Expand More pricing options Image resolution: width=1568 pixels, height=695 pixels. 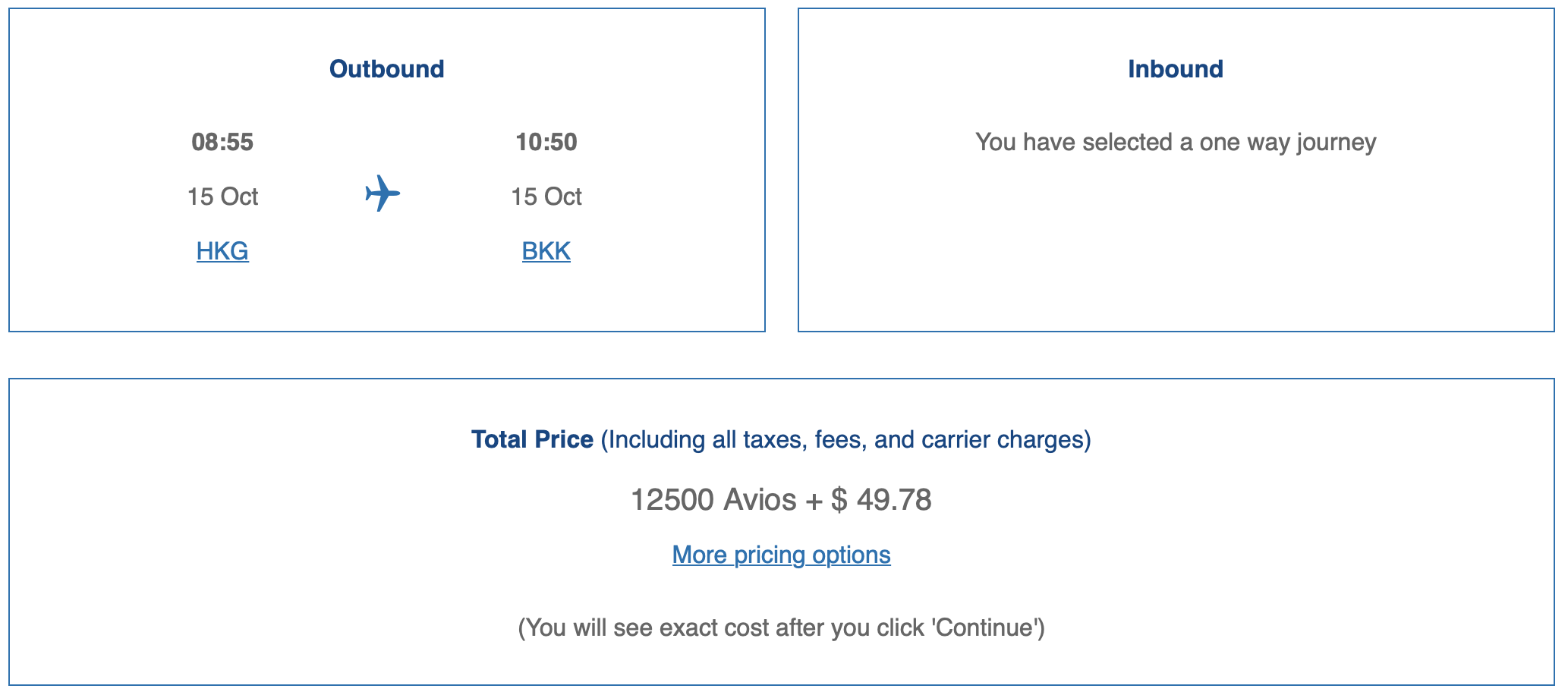781,555
